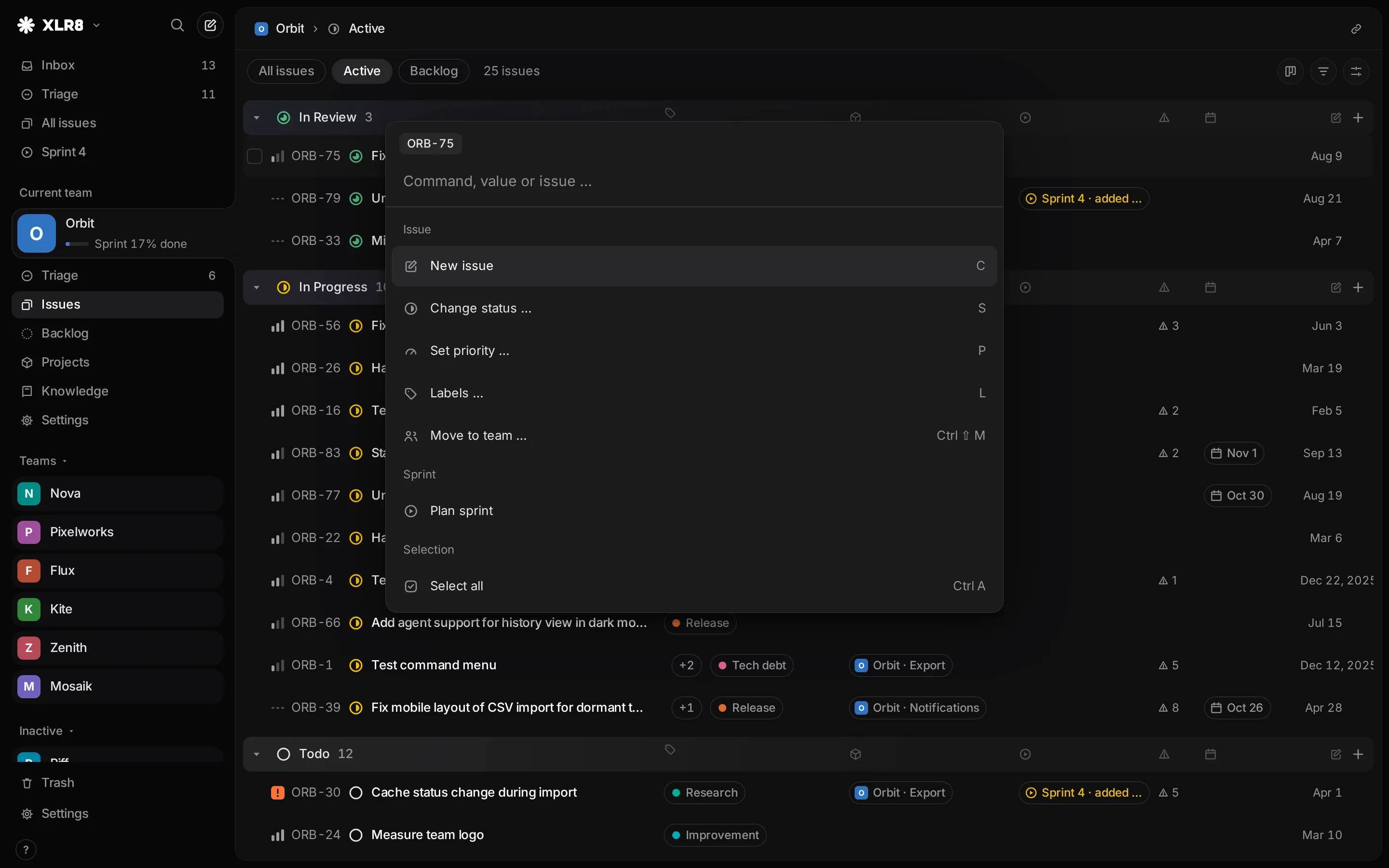Screen dimensions: 1389x868
Task: Click the status circle icon of ORB-1
Action: [x=356, y=665]
